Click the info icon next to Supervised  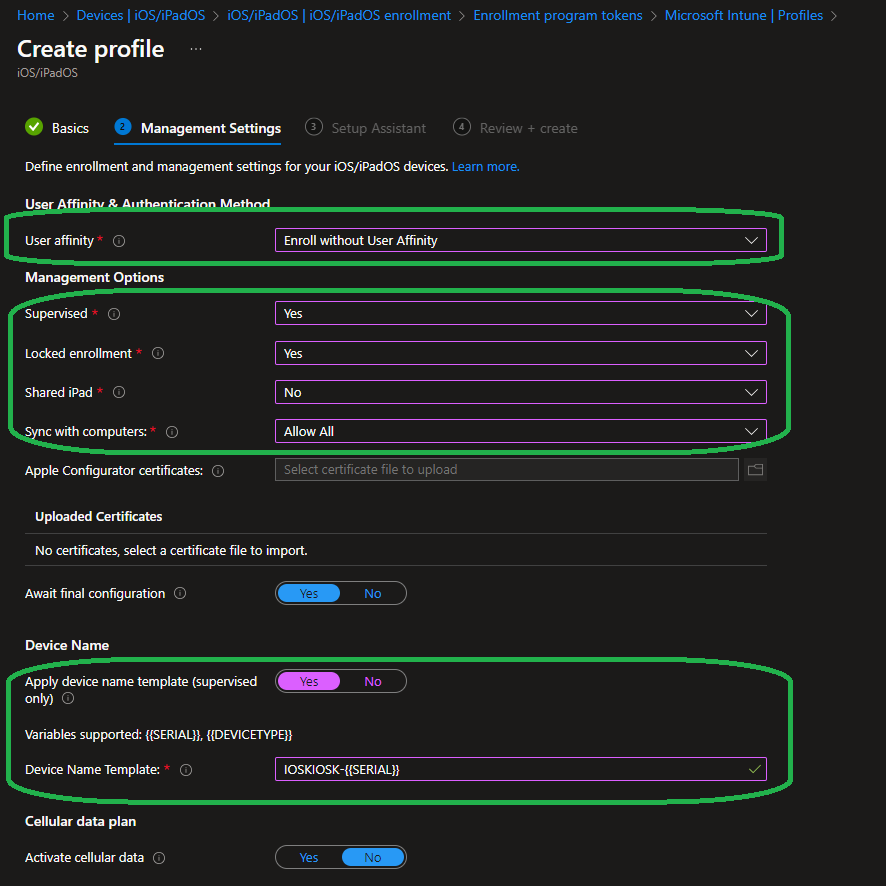coord(113,314)
